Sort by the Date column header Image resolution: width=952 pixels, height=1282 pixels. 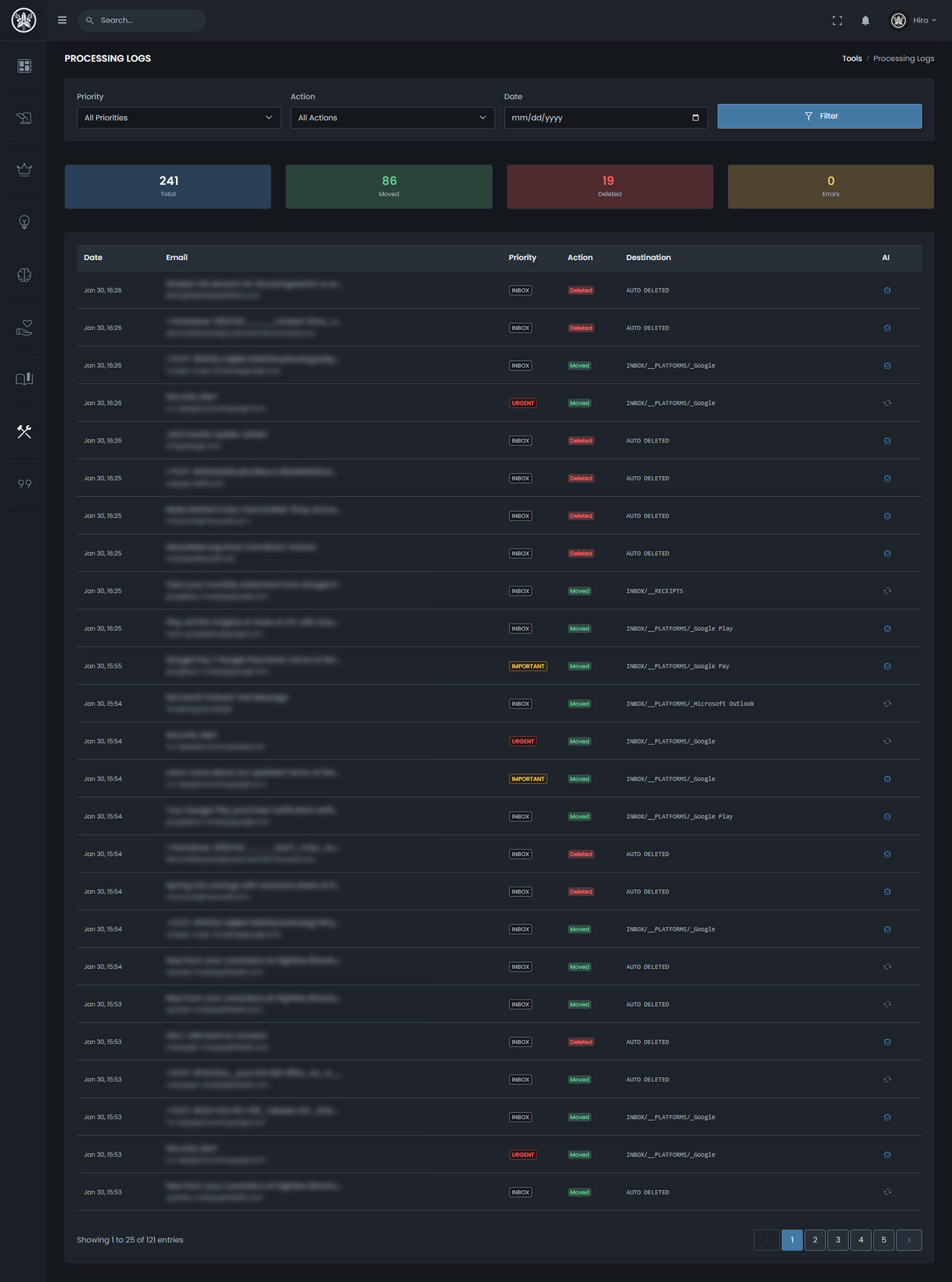(93, 257)
